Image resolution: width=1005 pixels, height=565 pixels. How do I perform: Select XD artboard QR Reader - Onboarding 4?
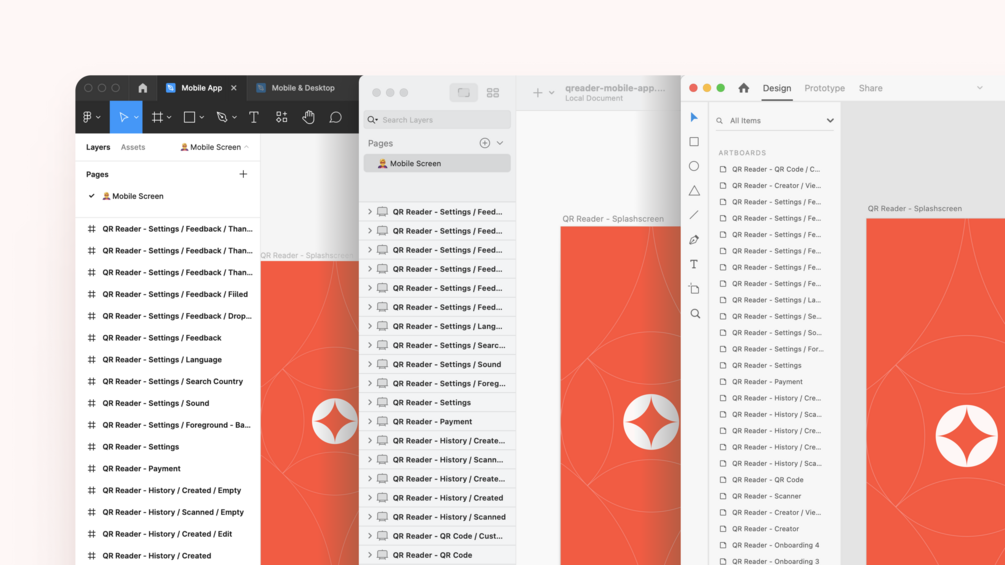tap(775, 545)
